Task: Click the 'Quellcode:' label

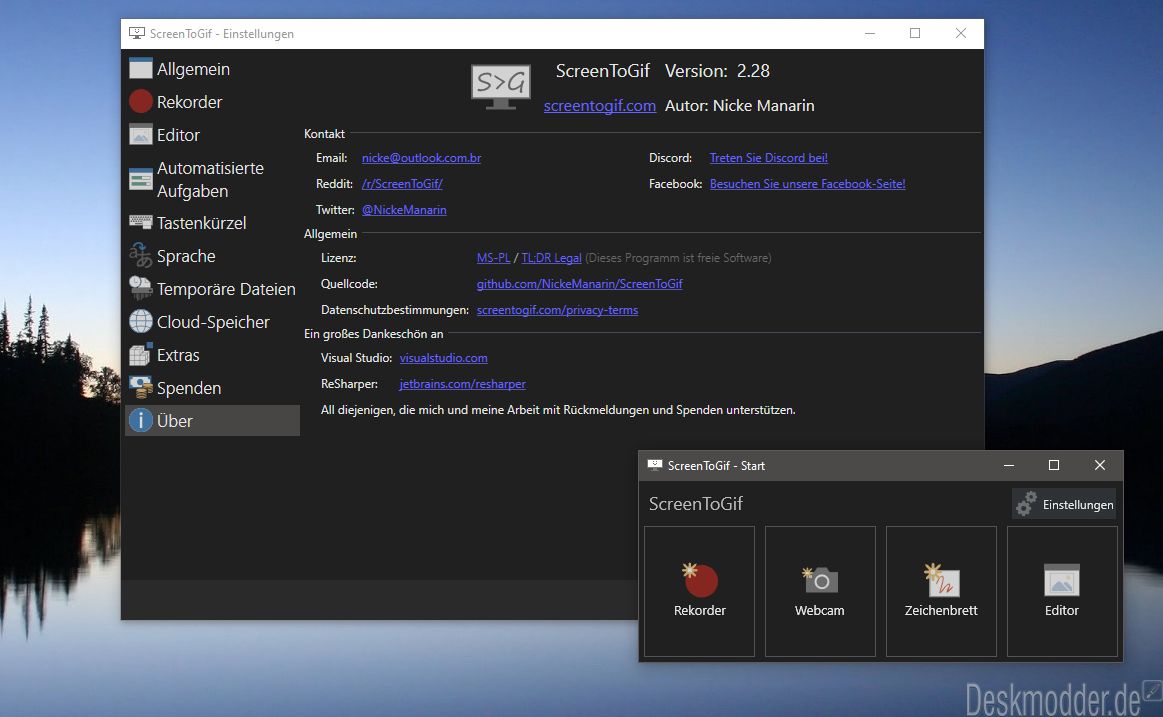Action: tap(349, 284)
